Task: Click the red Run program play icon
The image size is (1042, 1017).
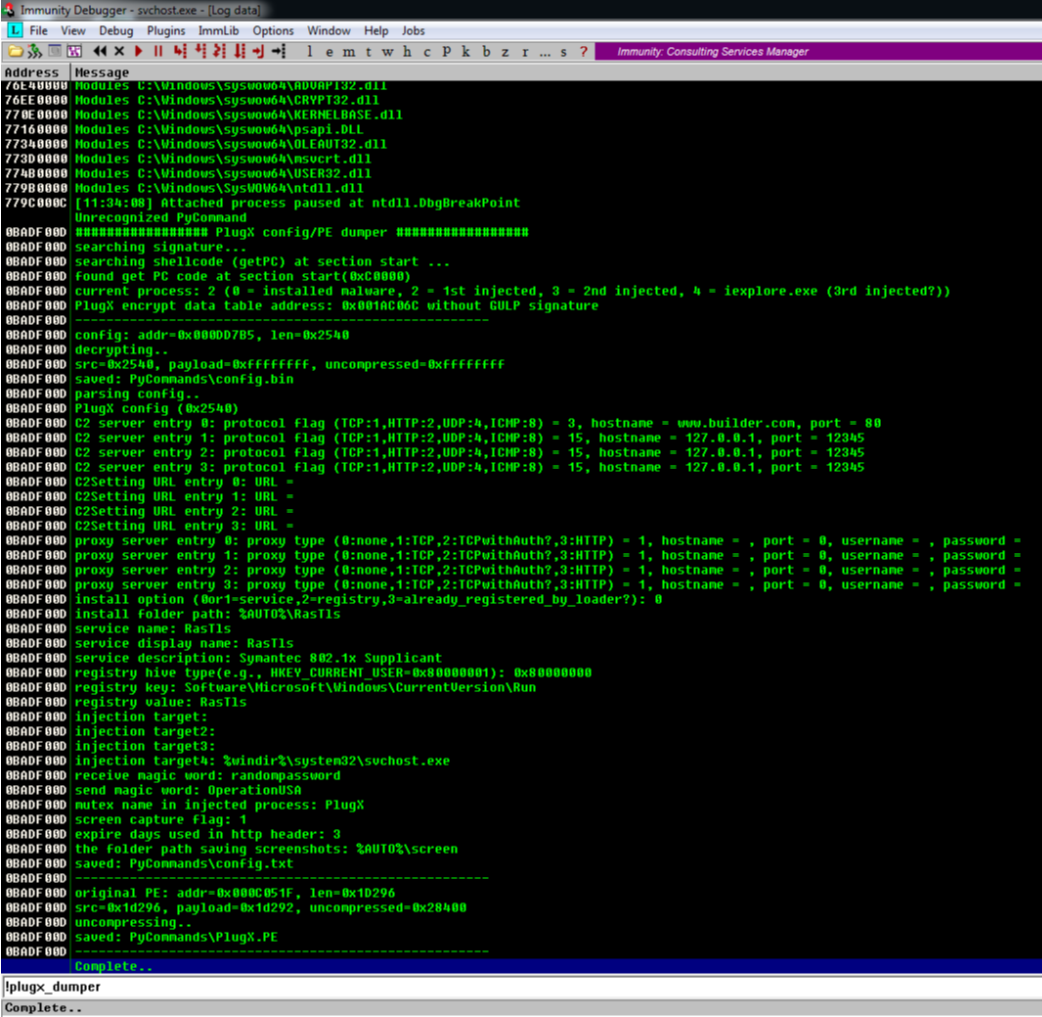Action: click(x=138, y=51)
